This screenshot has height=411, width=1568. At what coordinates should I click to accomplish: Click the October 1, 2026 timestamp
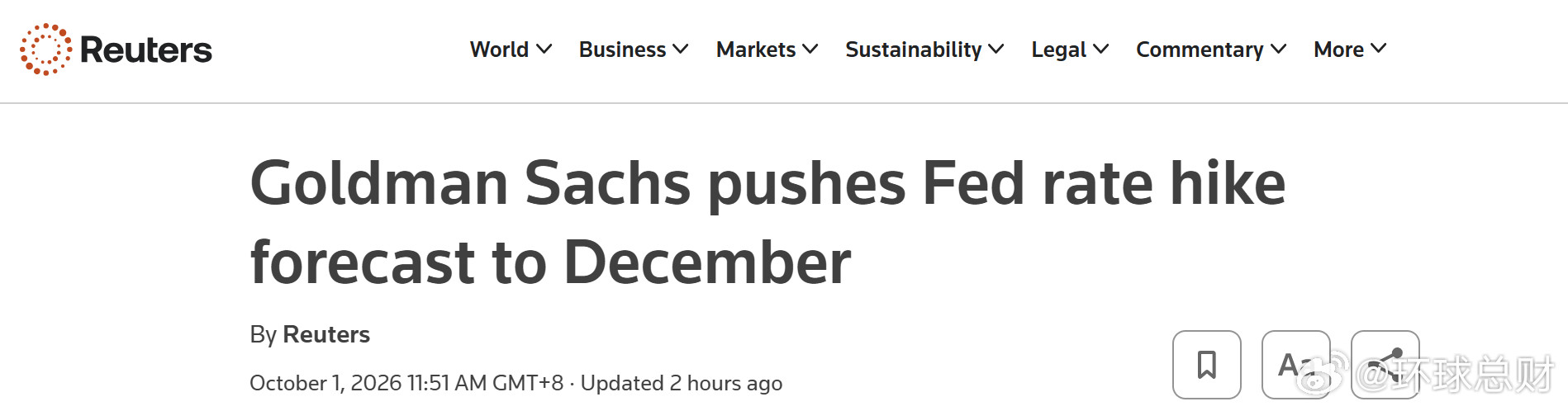pyautogui.click(x=406, y=383)
